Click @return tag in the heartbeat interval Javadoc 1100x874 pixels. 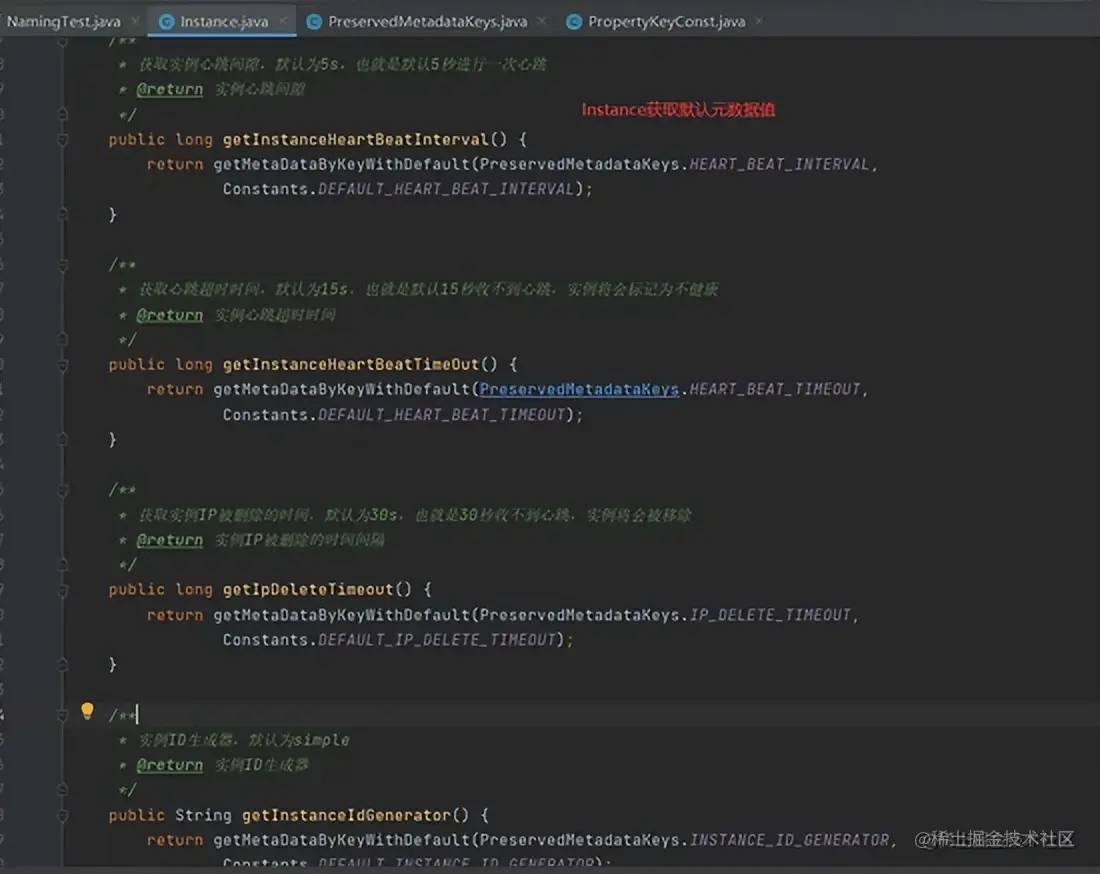pyautogui.click(x=169, y=89)
